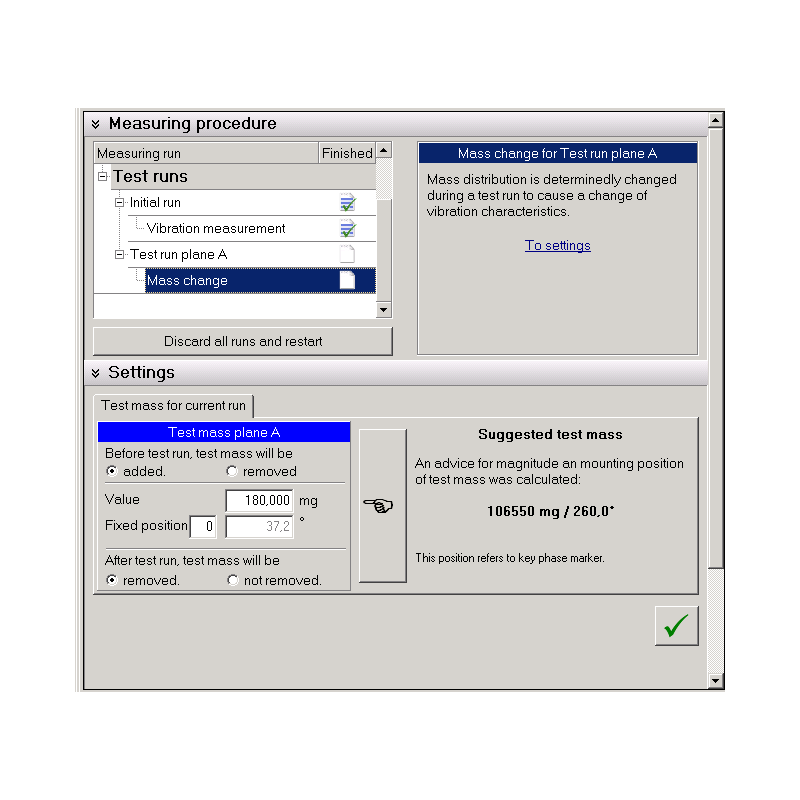
Task: Collapse the Measuring procedure section chevron
Action: 96,124
